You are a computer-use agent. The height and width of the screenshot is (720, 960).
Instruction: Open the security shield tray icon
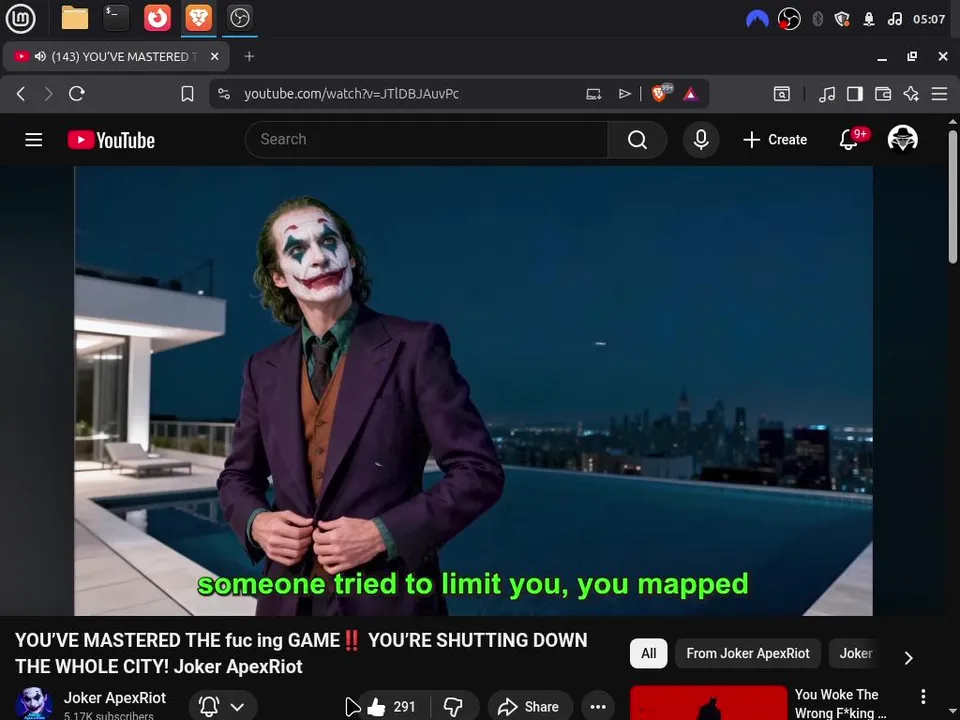coord(842,19)
